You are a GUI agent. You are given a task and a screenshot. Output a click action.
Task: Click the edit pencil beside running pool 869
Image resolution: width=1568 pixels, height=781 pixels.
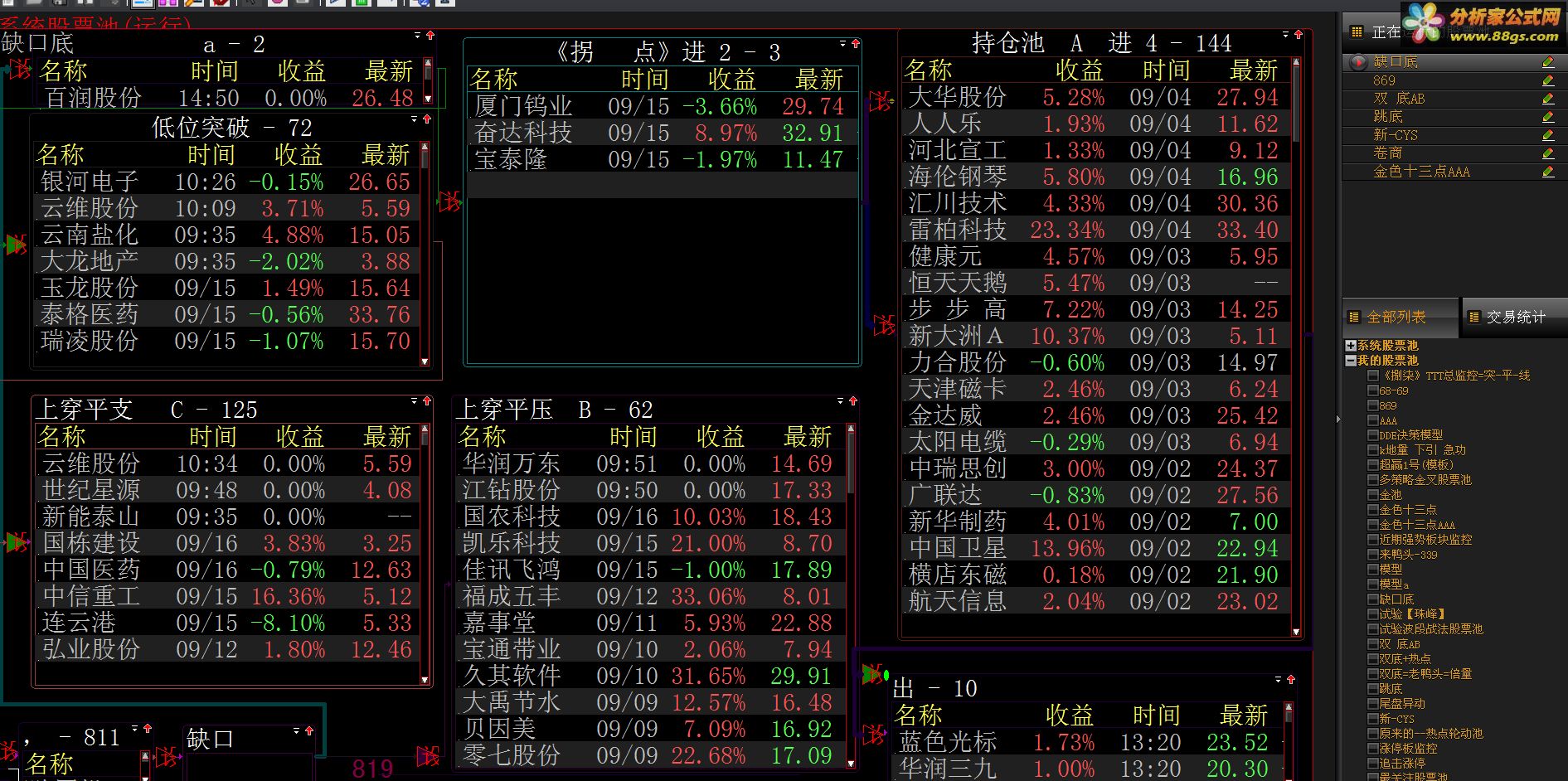click(1547, 80)
